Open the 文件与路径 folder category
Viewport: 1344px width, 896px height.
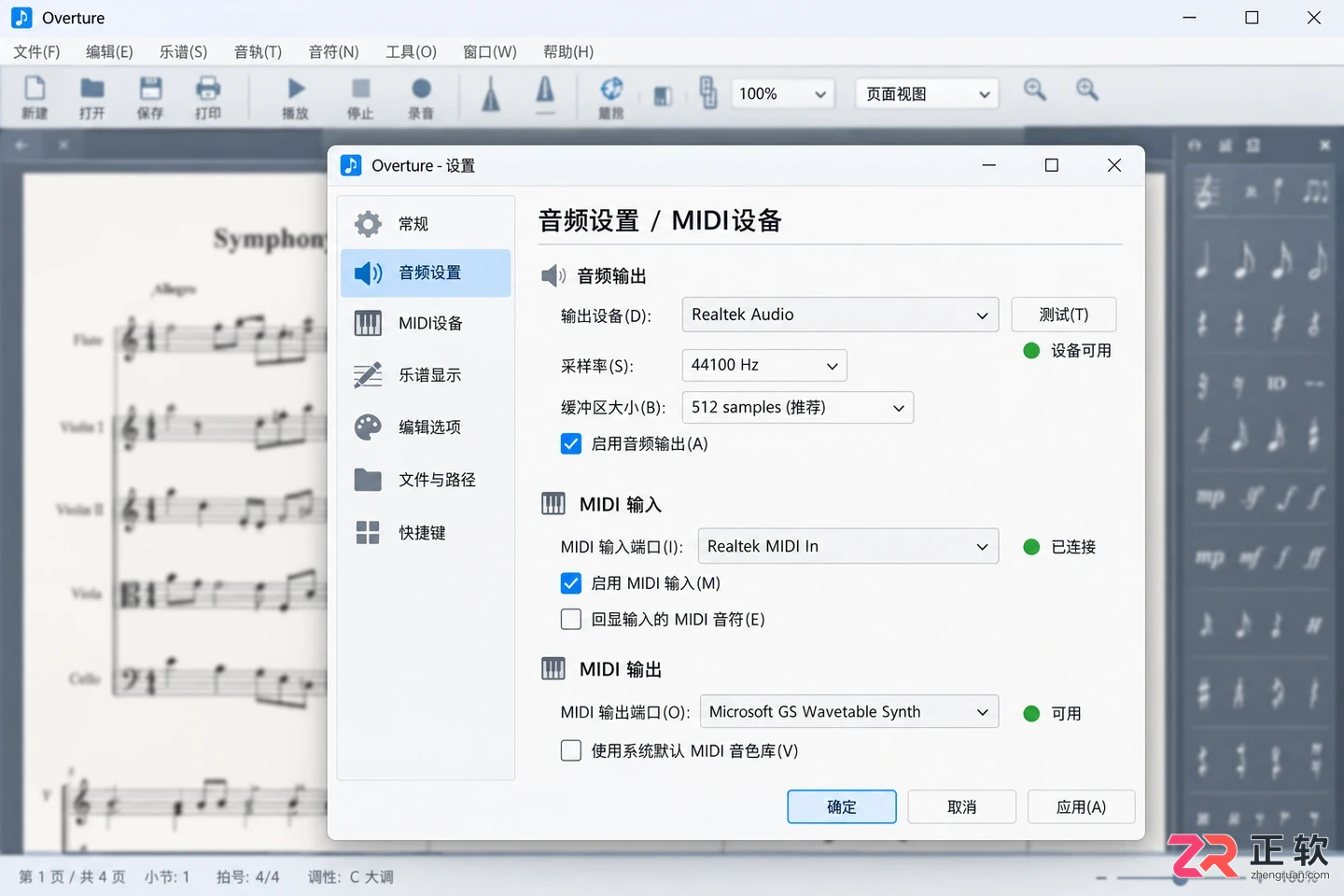pyautogui.click(x=426, y=480)
